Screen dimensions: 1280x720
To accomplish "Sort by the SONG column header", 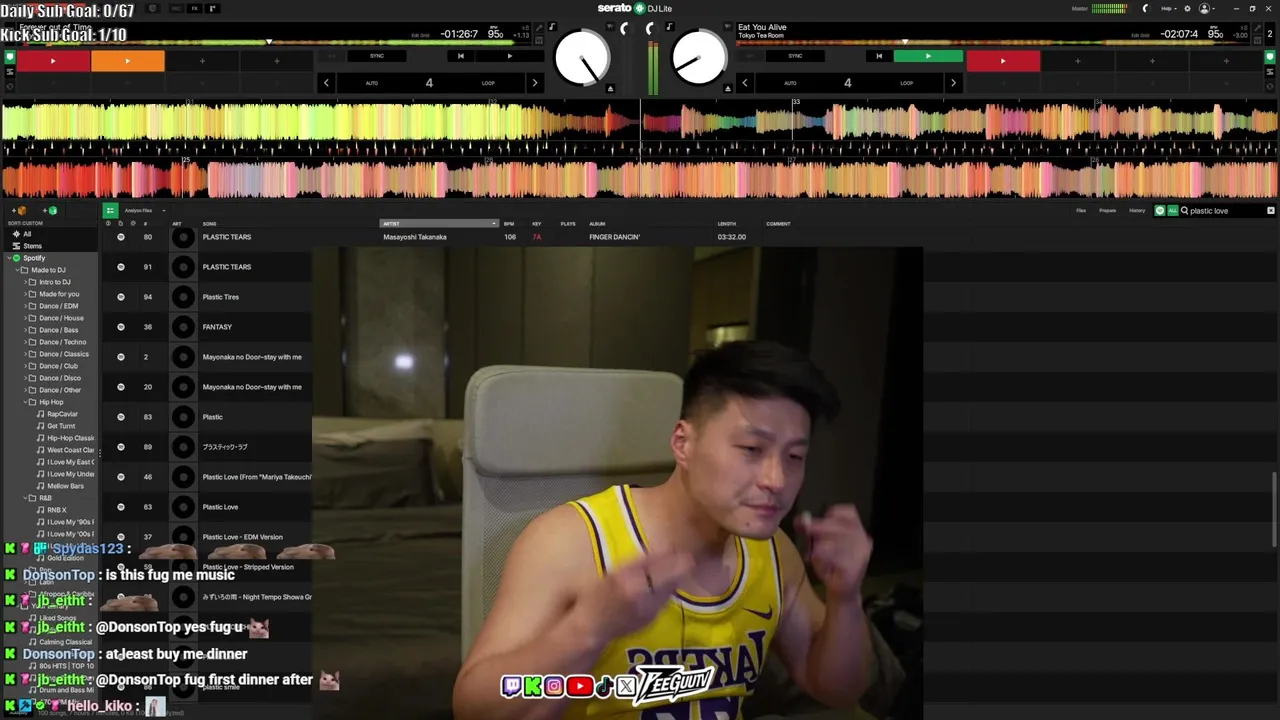I will [210, 224].
